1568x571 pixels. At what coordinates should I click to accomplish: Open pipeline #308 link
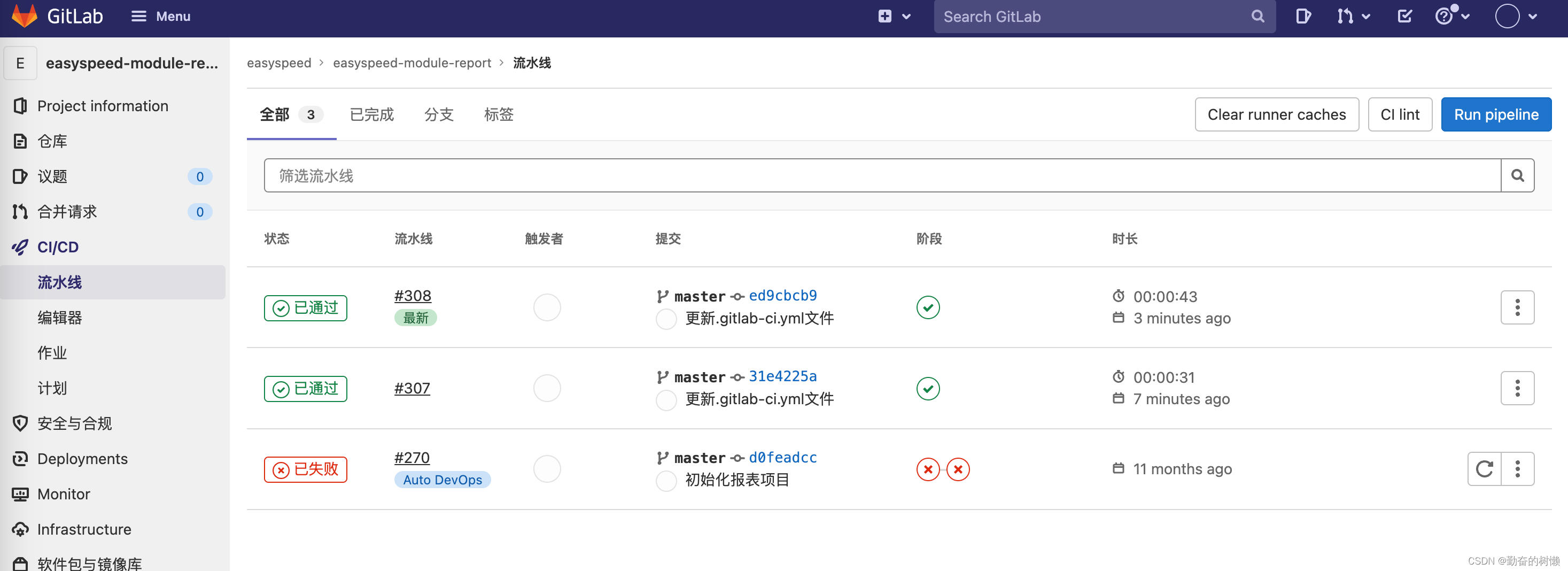(x=413, y=296)
